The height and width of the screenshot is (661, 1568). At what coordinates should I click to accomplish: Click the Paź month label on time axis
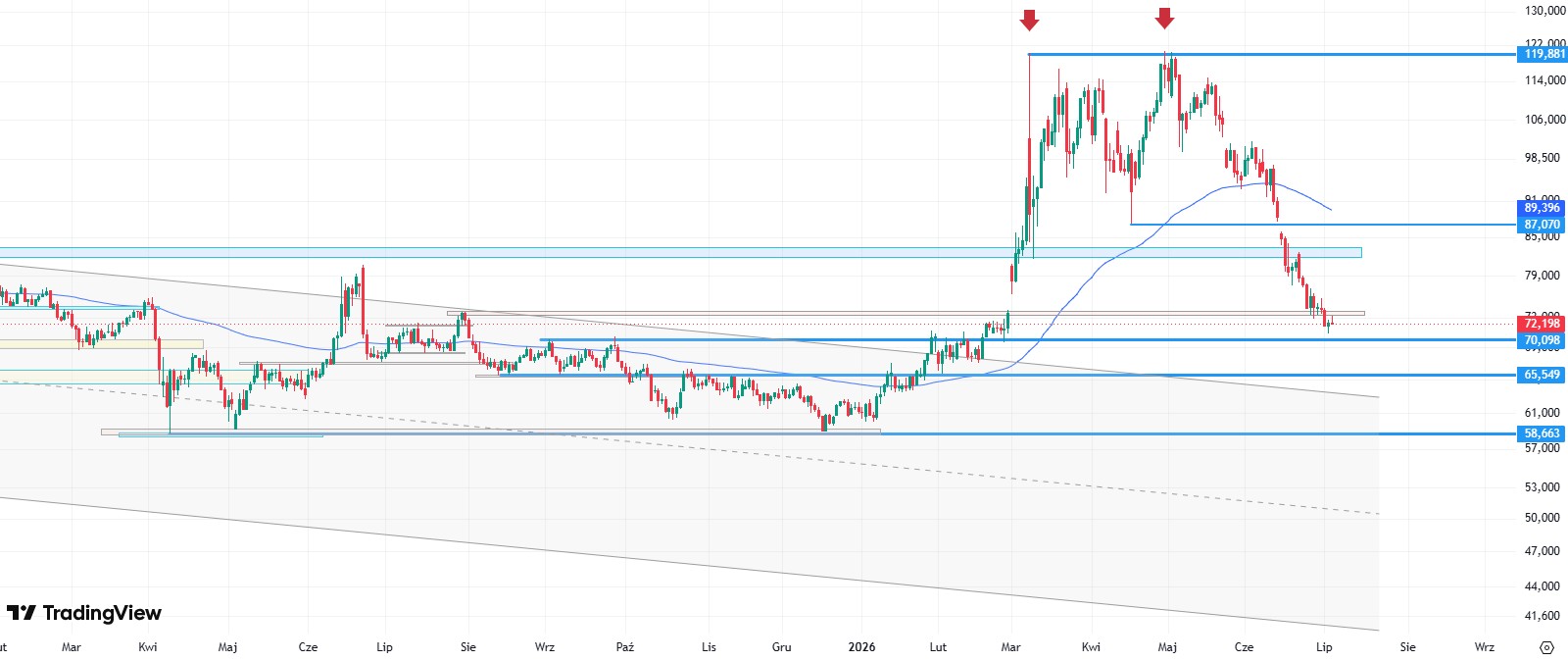pyautogui.click(x=625, y=647)
